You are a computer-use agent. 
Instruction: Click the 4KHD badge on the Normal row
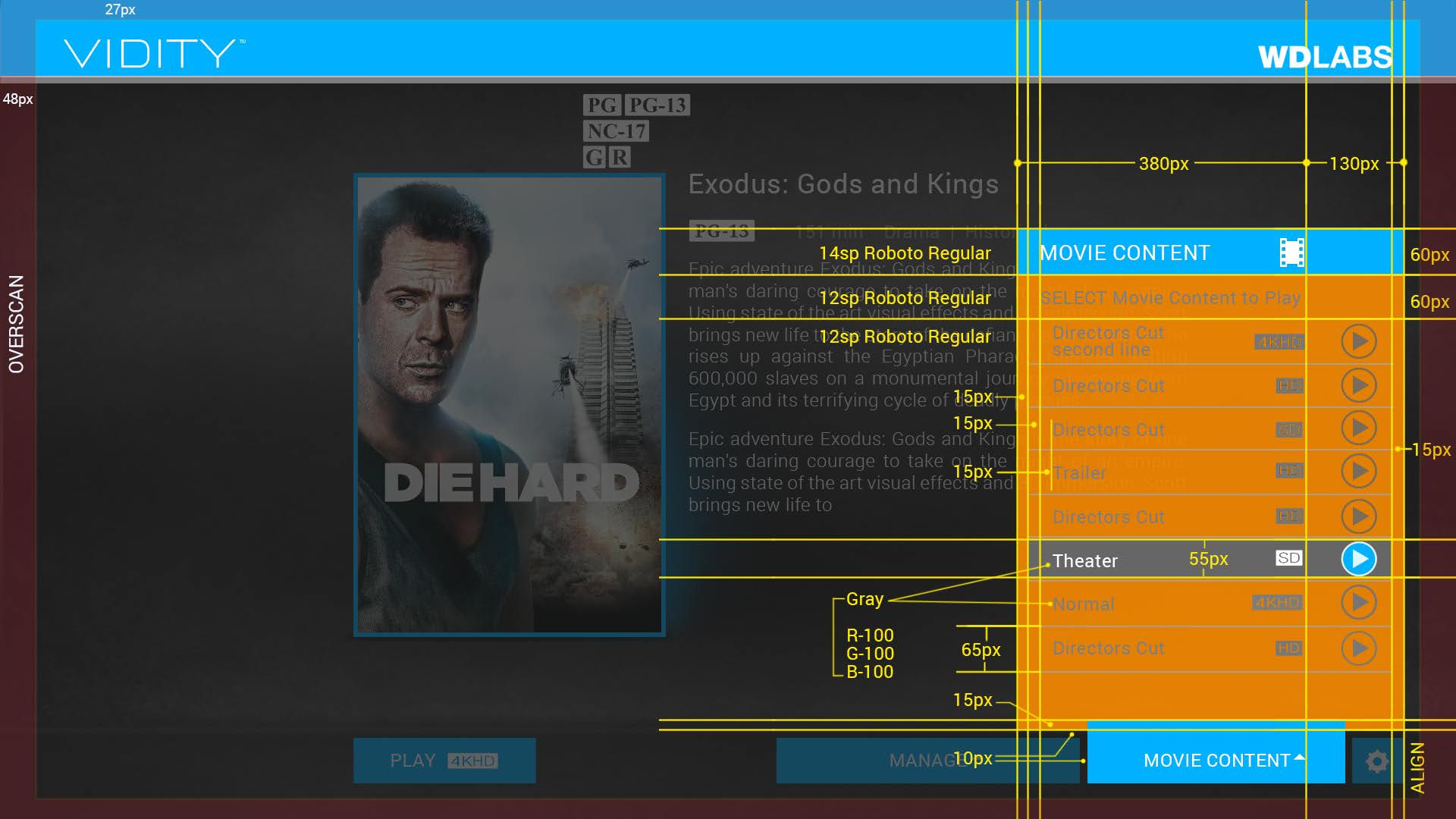click(x=1277, y=603)
